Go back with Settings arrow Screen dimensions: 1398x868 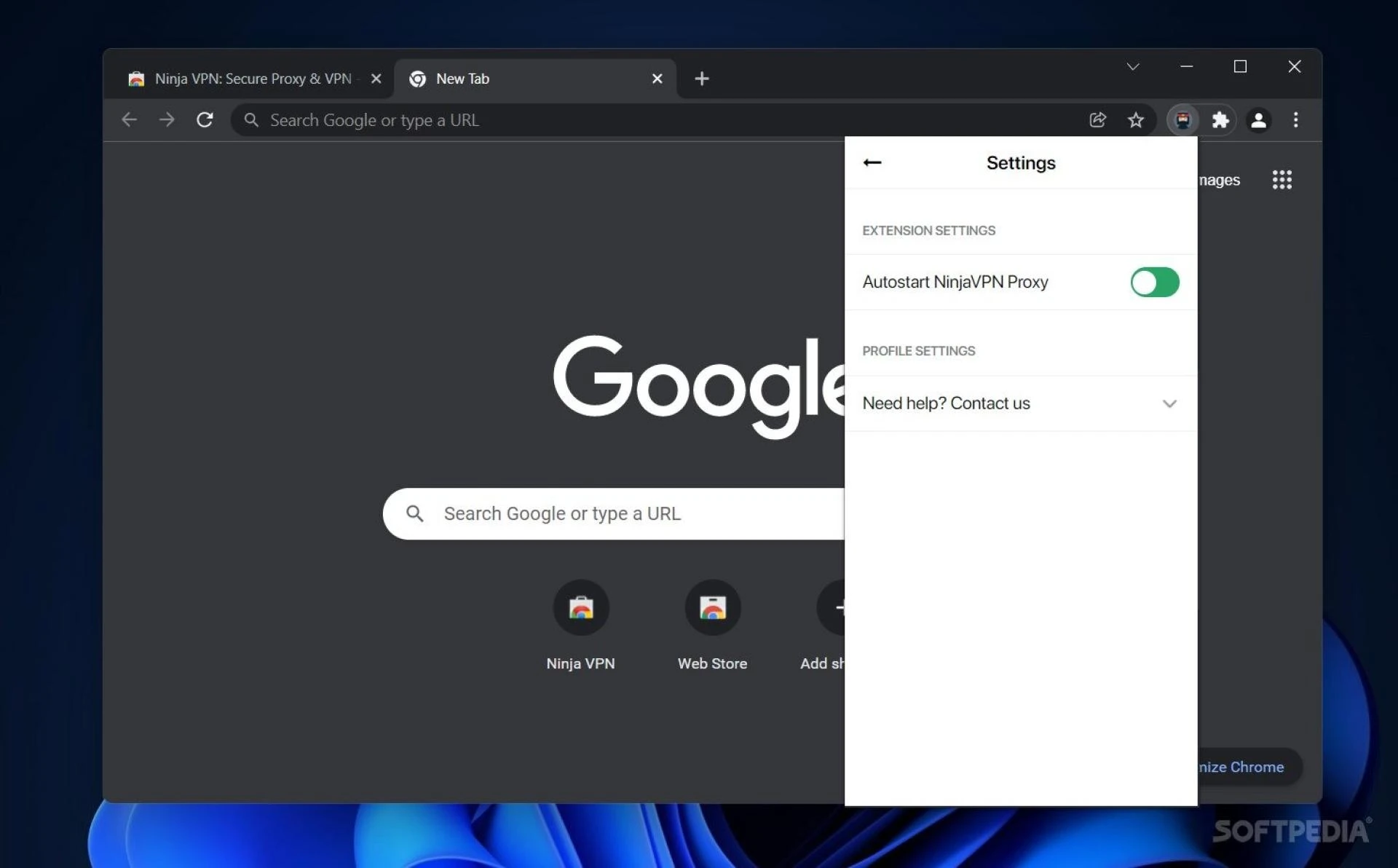(x=872, y=162)
